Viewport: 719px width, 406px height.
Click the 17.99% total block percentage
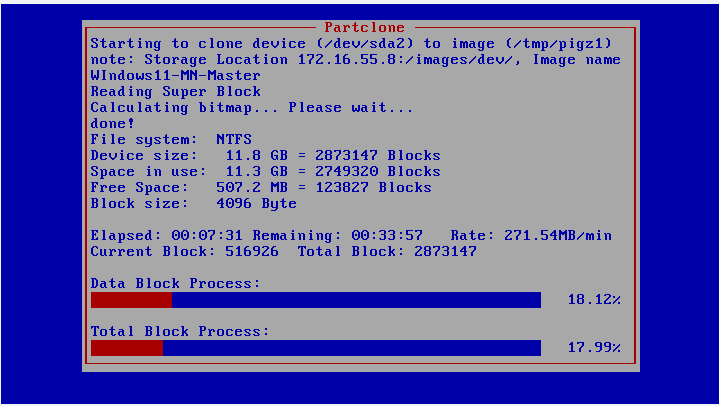(x=594, y=347)
